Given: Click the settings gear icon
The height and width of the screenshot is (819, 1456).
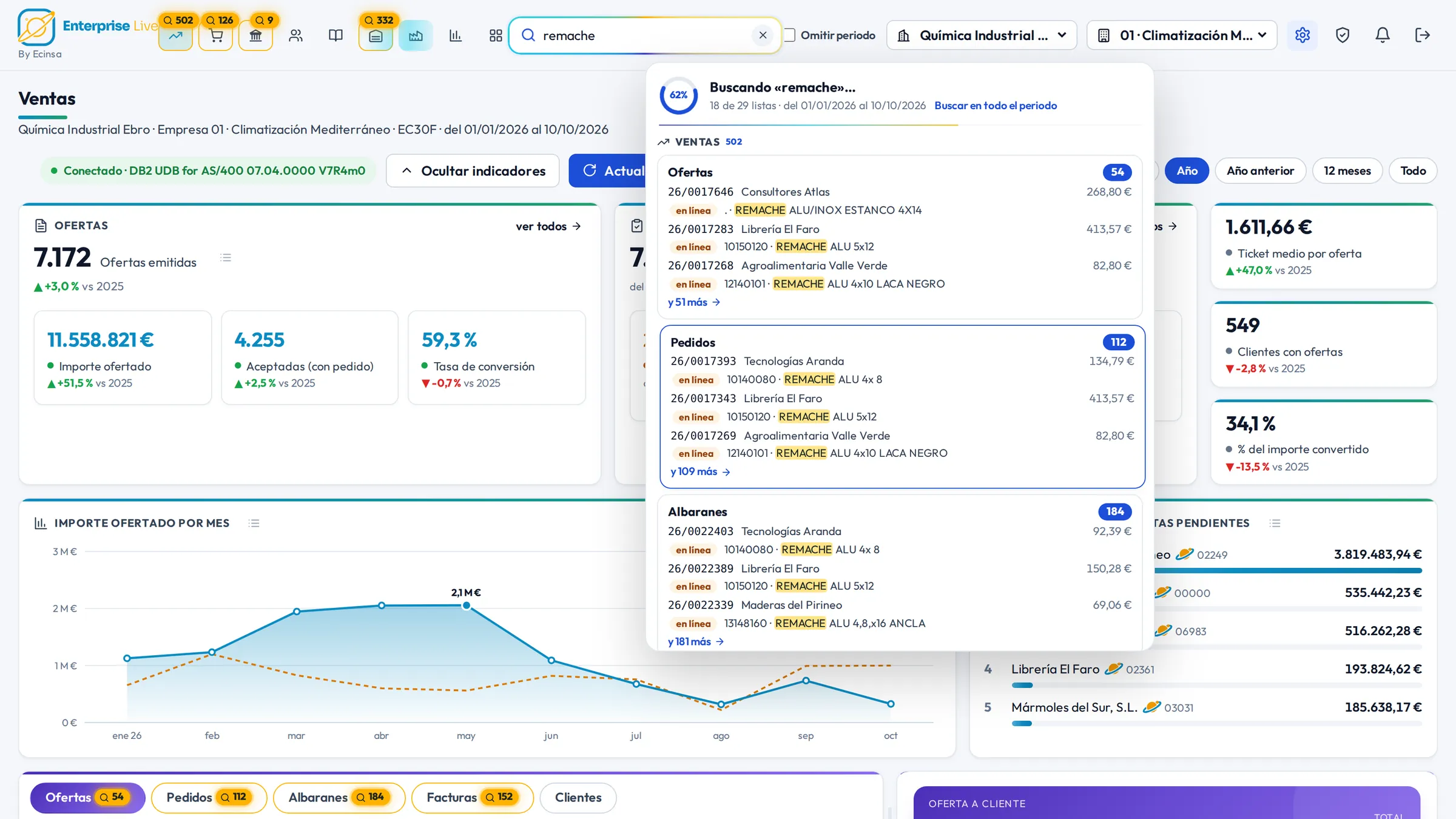Looking at the screenshot, I should pyautogui.click(x=1302, y=35).
